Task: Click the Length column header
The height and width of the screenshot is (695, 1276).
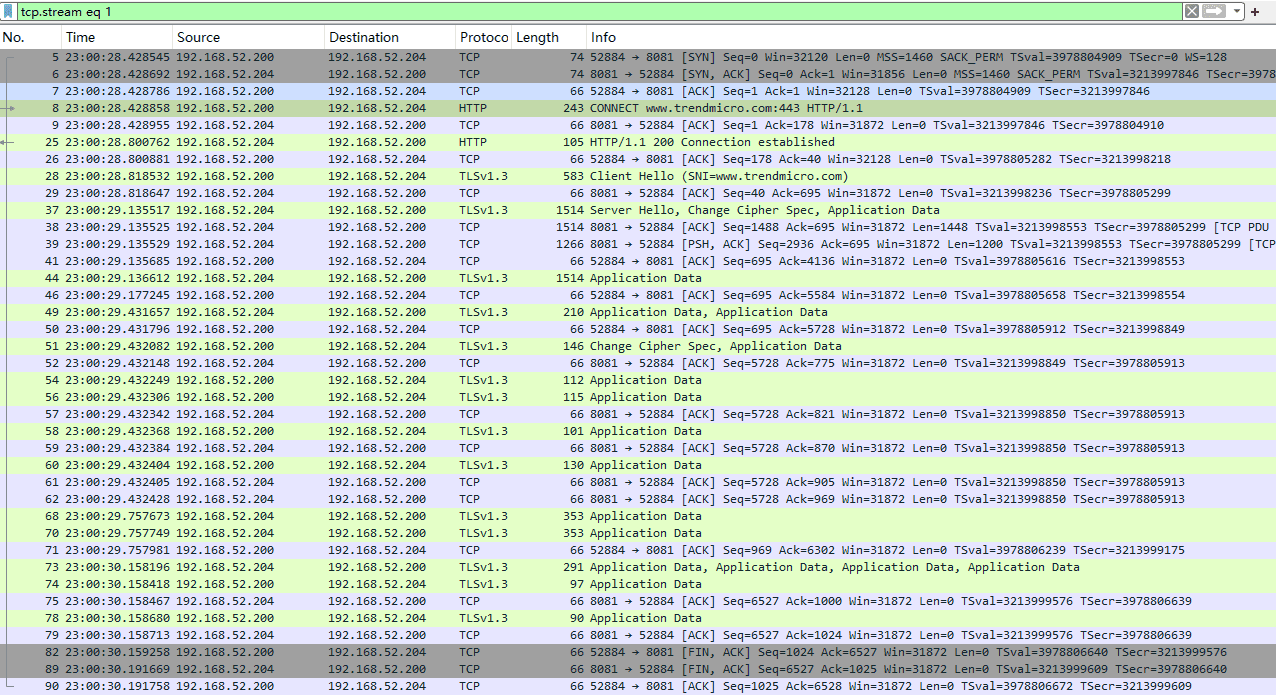Action: point(547,37)
